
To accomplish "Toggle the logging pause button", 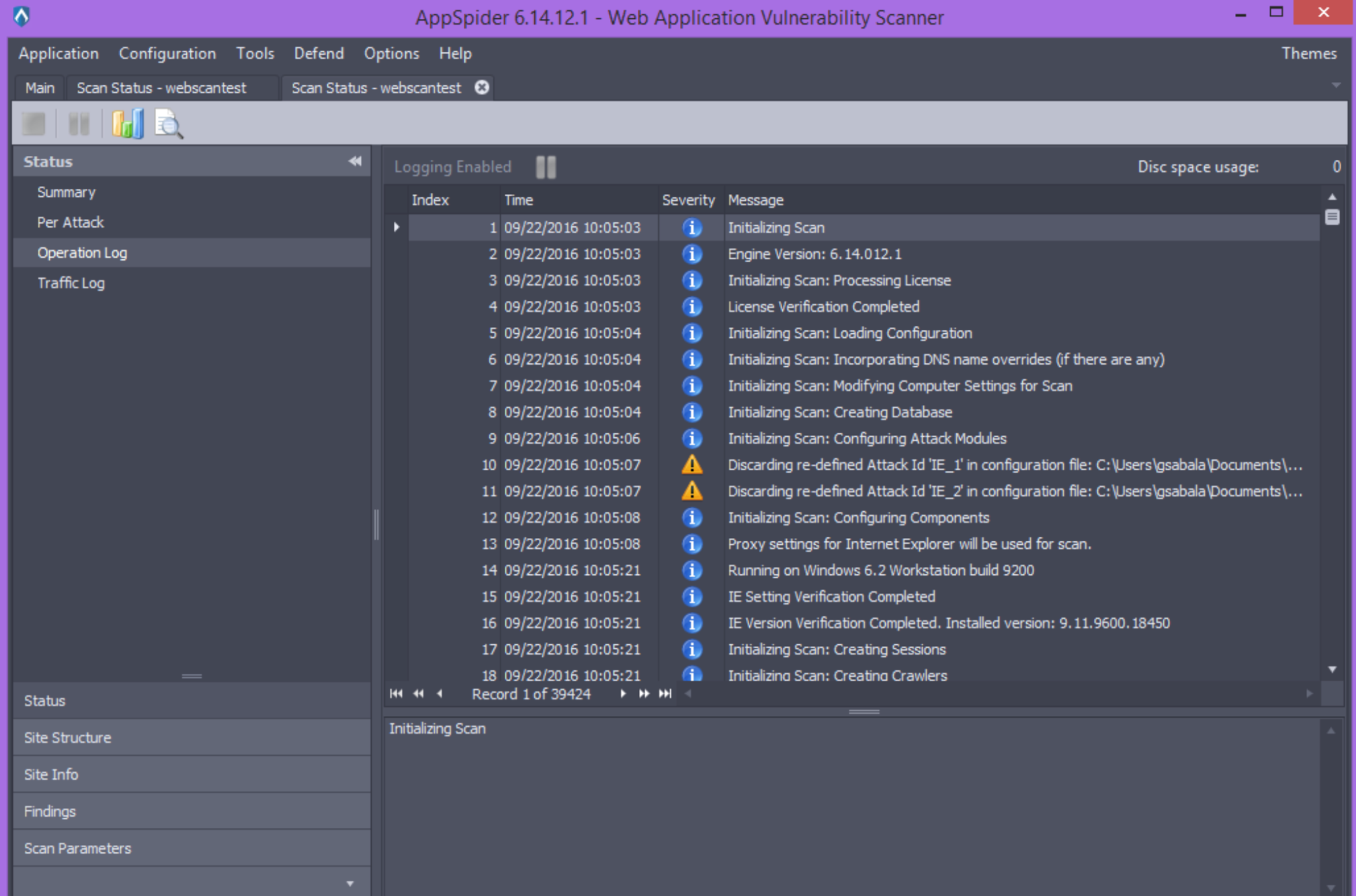I will pos(546,167).
